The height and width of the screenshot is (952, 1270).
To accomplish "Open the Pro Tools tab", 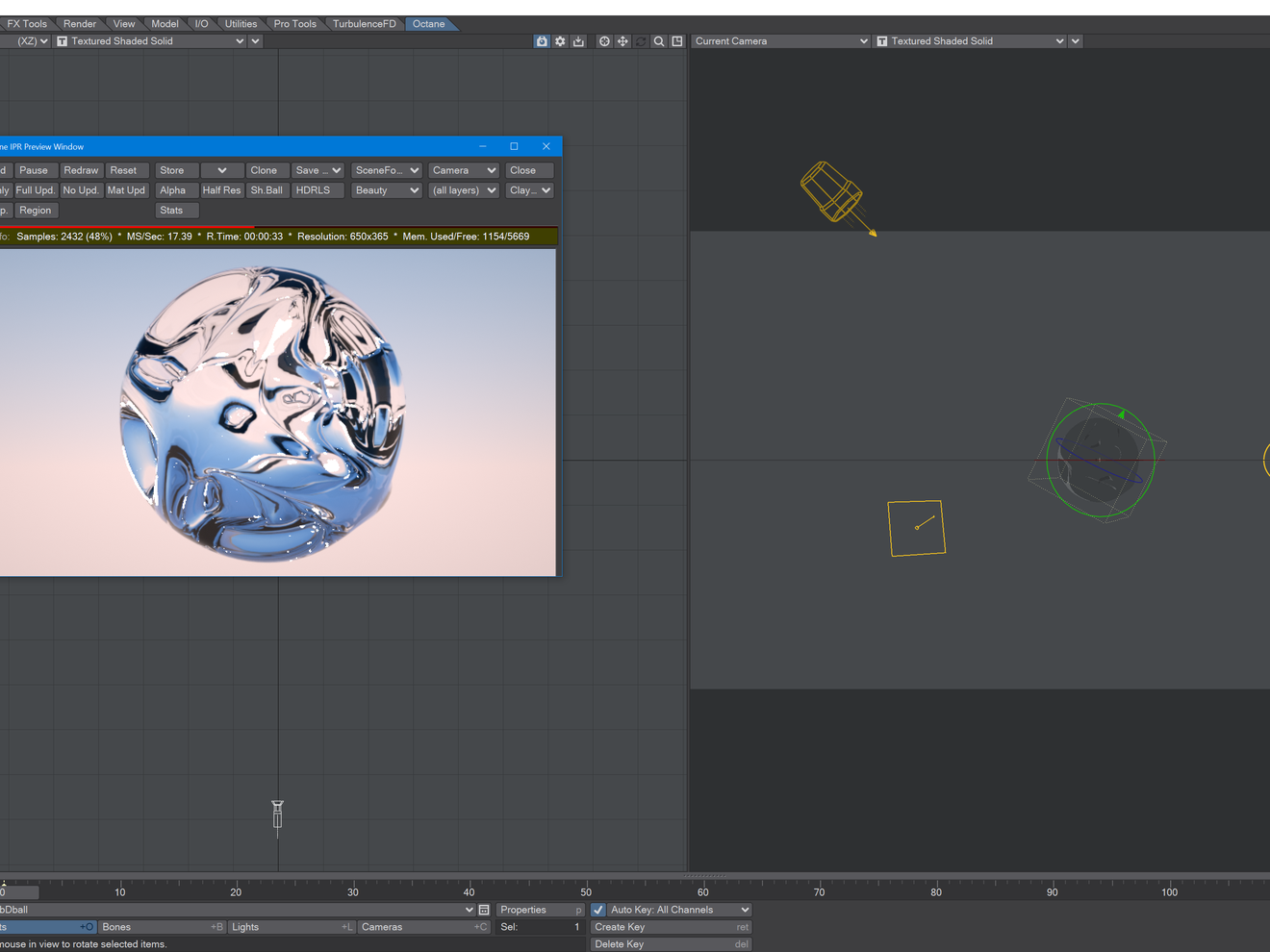I will [x=294, y=24].
